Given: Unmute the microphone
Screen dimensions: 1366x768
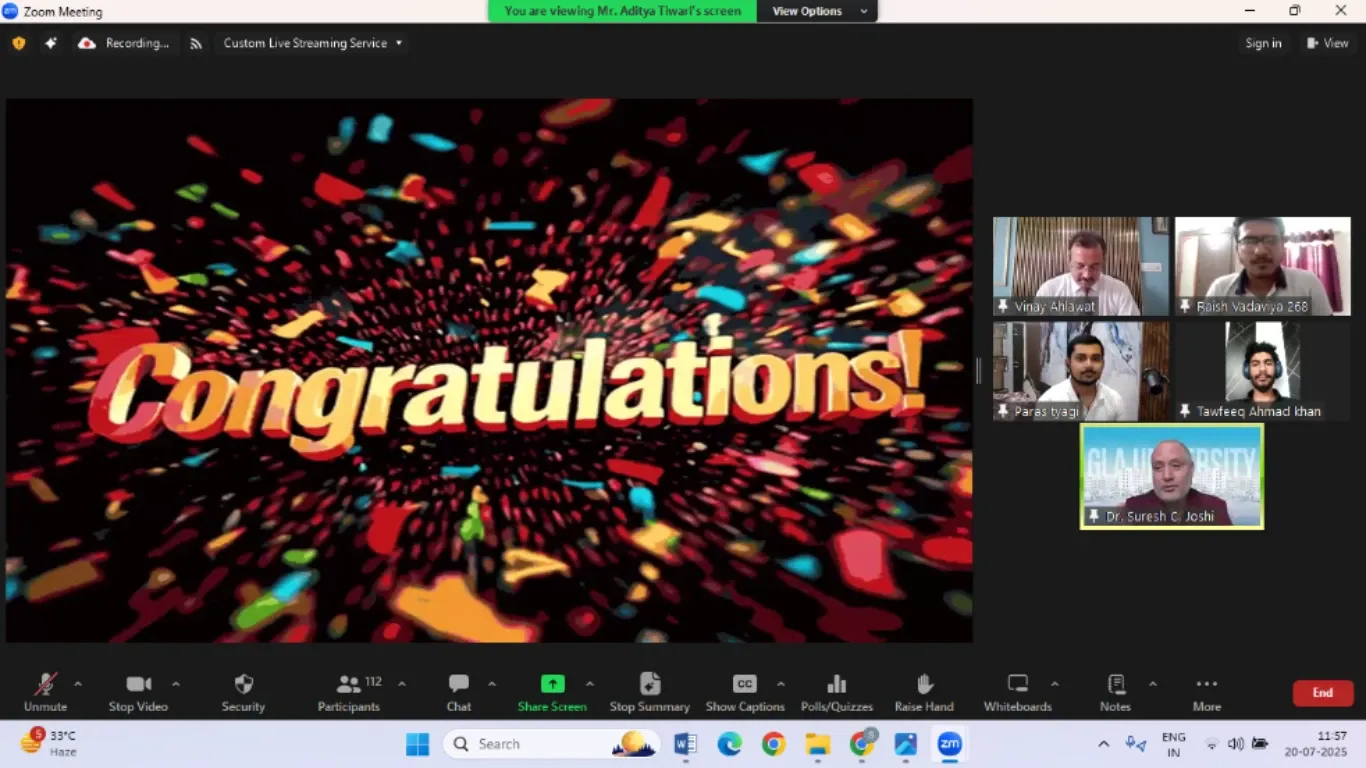Looking at the screenshot, I should pos(45,685).
